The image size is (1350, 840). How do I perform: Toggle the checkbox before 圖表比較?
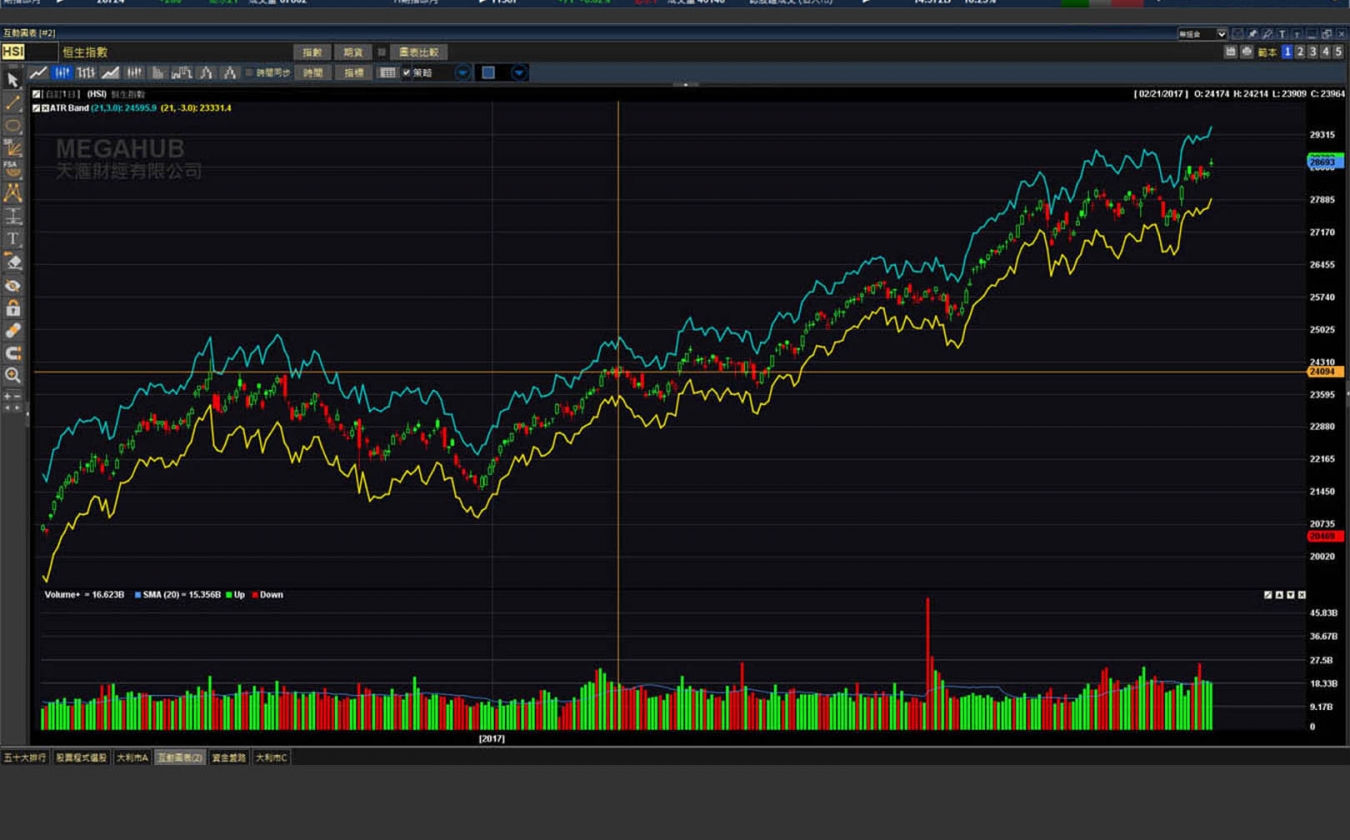click(382, 52)
